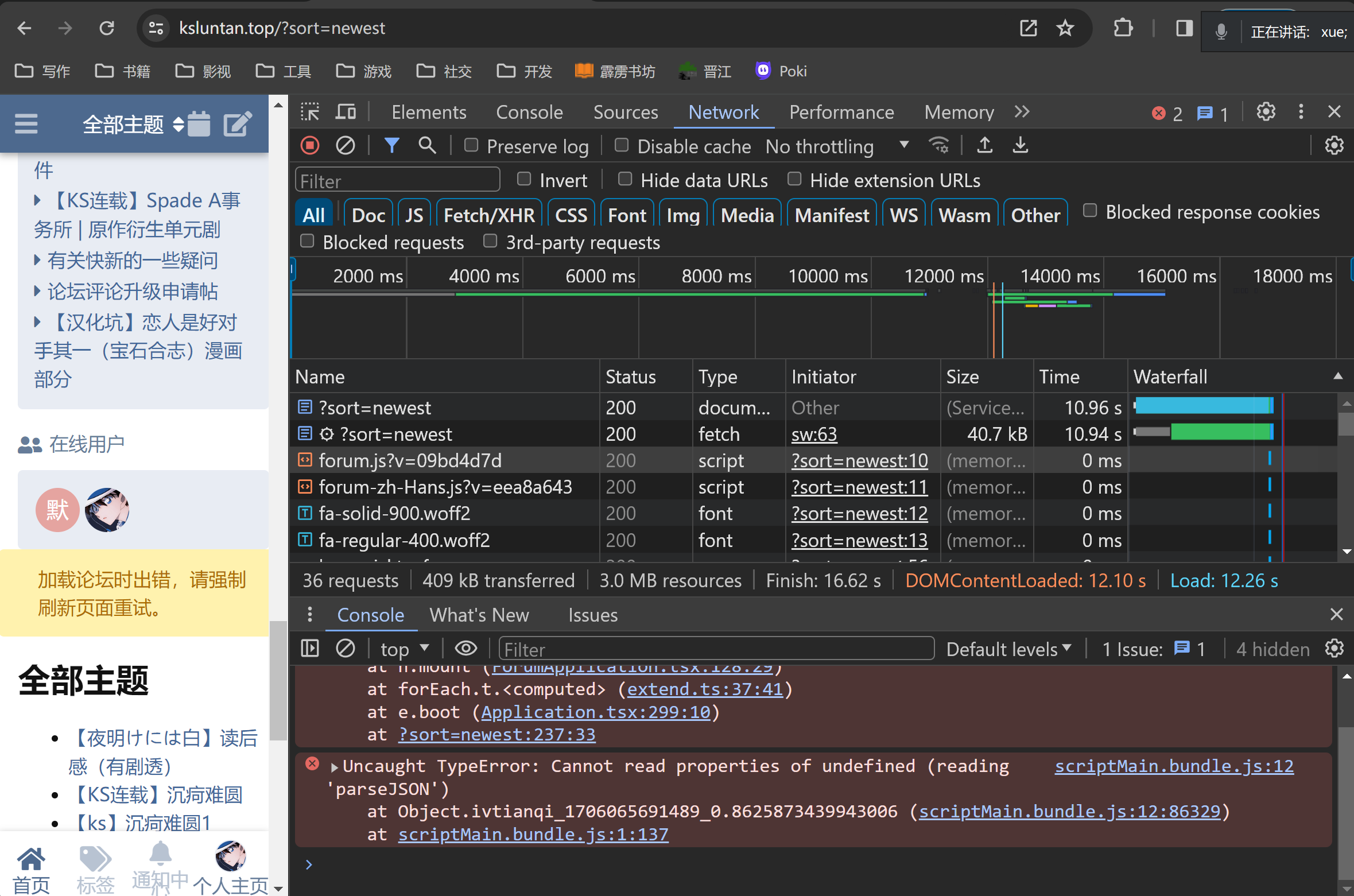
Task: Open the Default levels dropdown
Action: pyautogui.click(x=1008, y=649)
